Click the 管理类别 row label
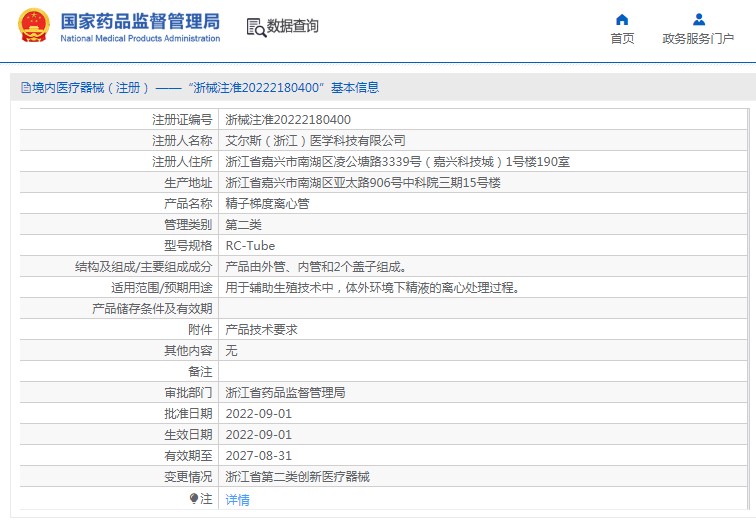Viewport: 756px width, 524px height. tap(189, 225)
